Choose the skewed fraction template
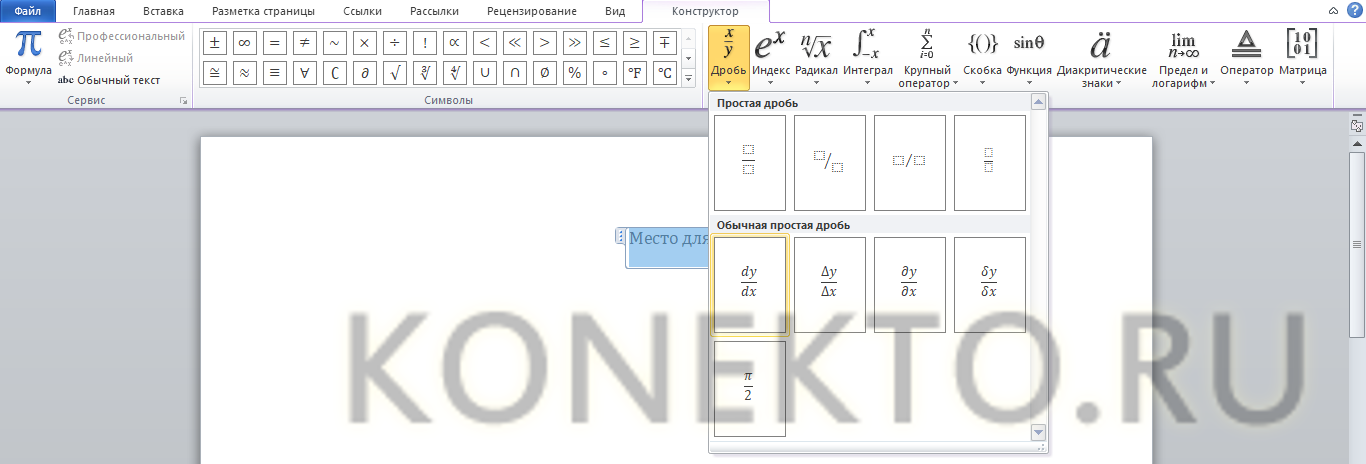The height and width of the screenshot is (464, 1366). click(x=829, y=162)
